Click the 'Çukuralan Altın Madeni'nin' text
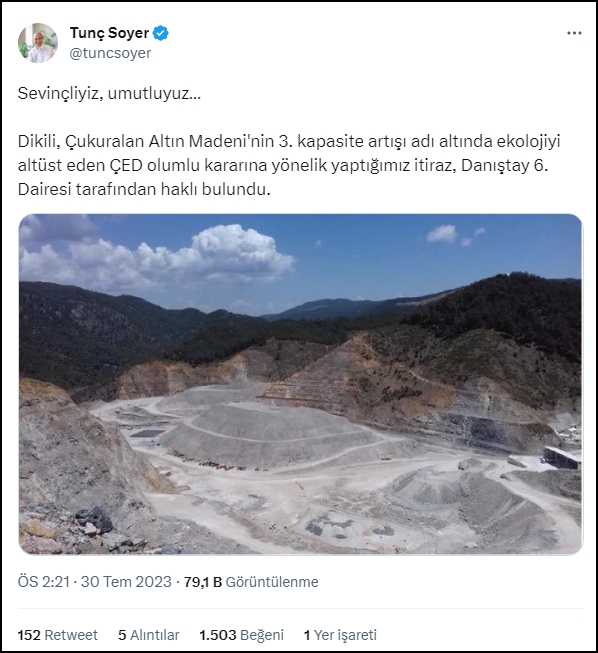This screenshot has width=598, height=653. (169, 142)
